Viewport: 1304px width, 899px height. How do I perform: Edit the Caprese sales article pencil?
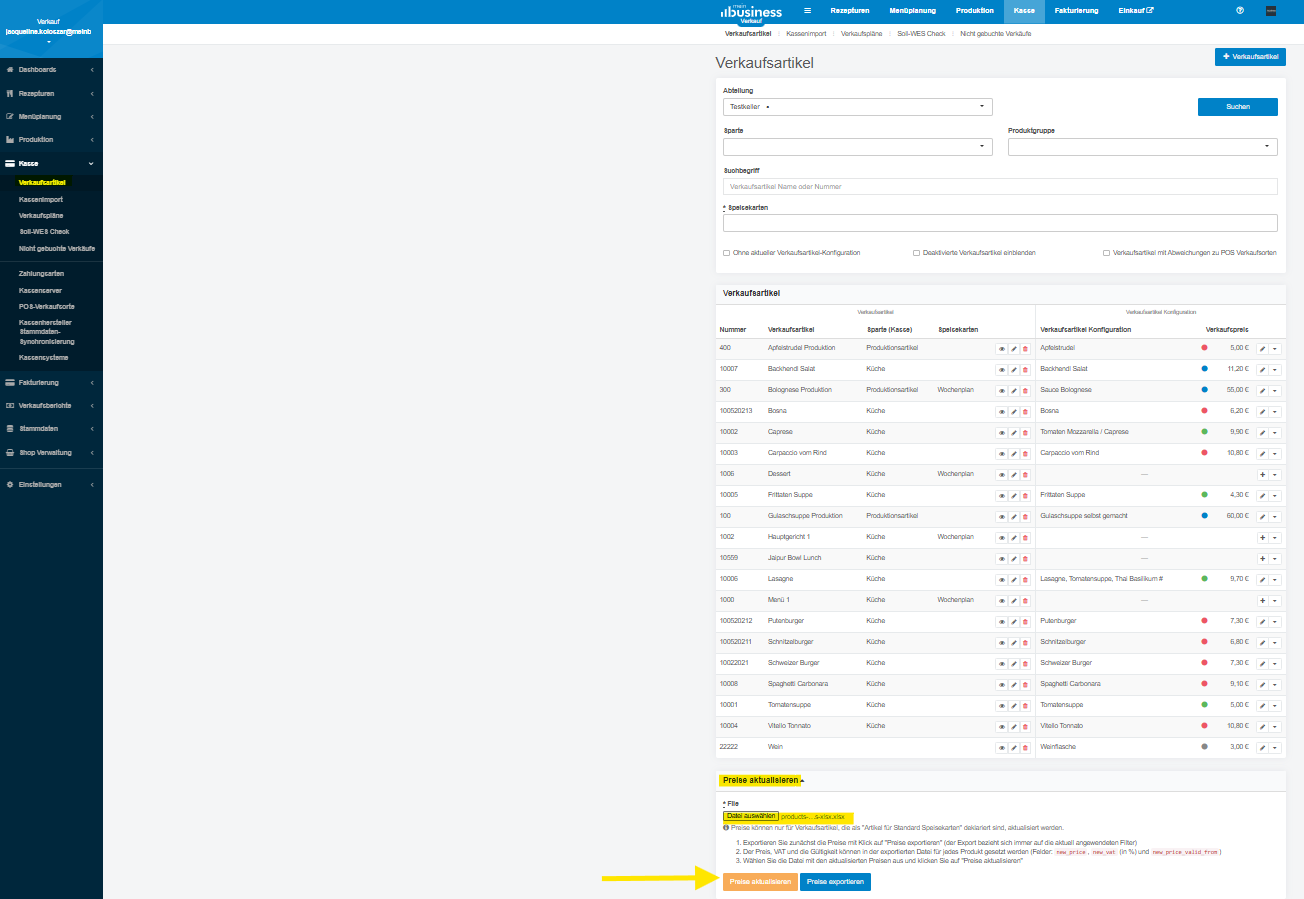coord(1013,432)
